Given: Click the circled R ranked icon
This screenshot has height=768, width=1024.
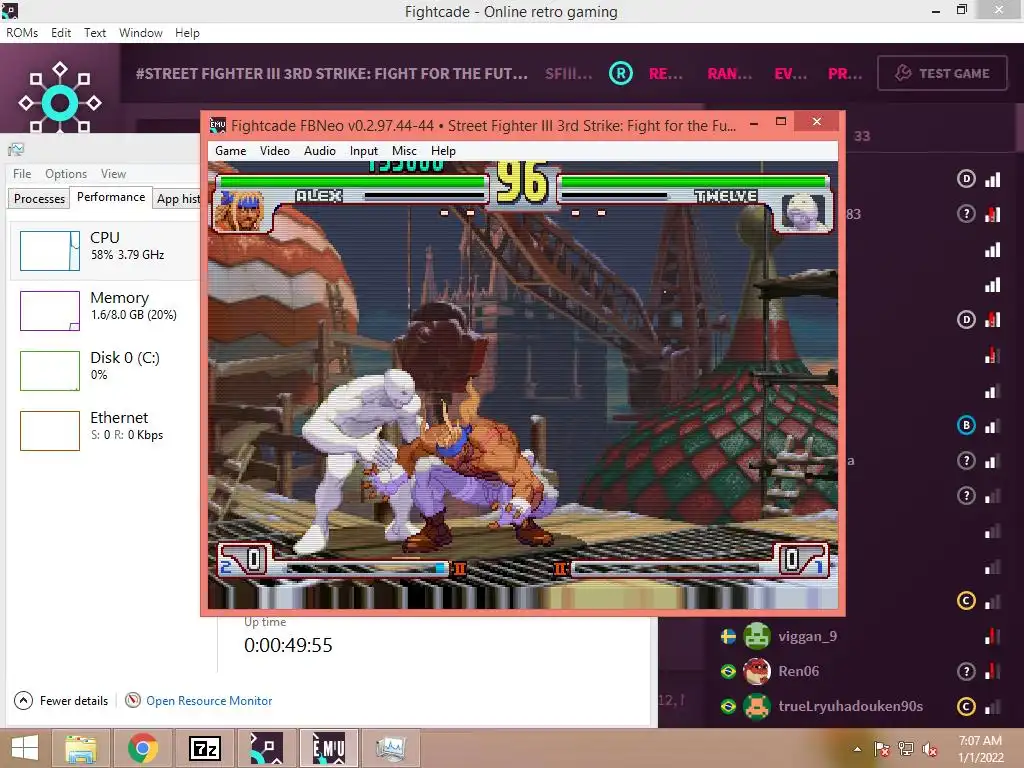Looking at the screenshot, I should [x=620, y=73].
